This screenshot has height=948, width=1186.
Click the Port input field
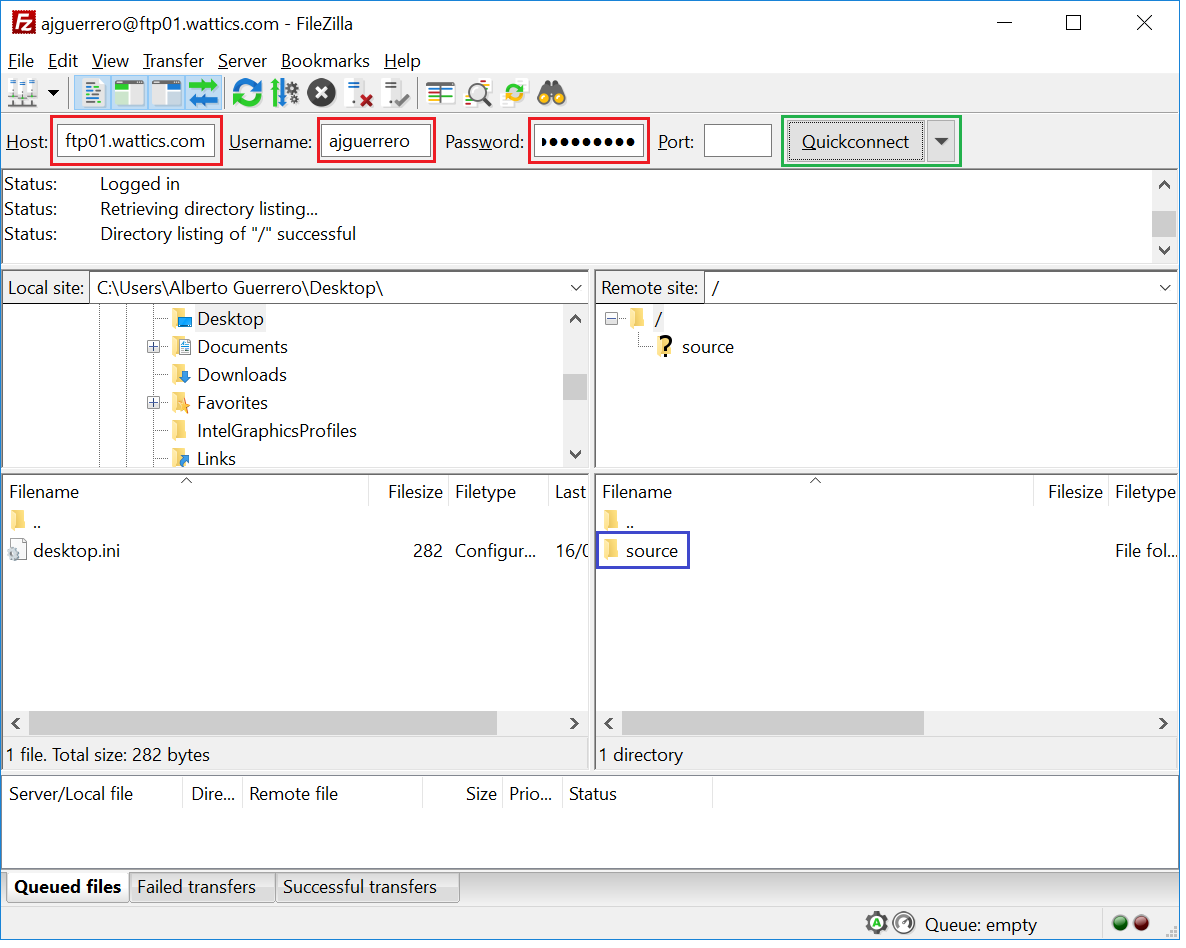tap(737, 141)
